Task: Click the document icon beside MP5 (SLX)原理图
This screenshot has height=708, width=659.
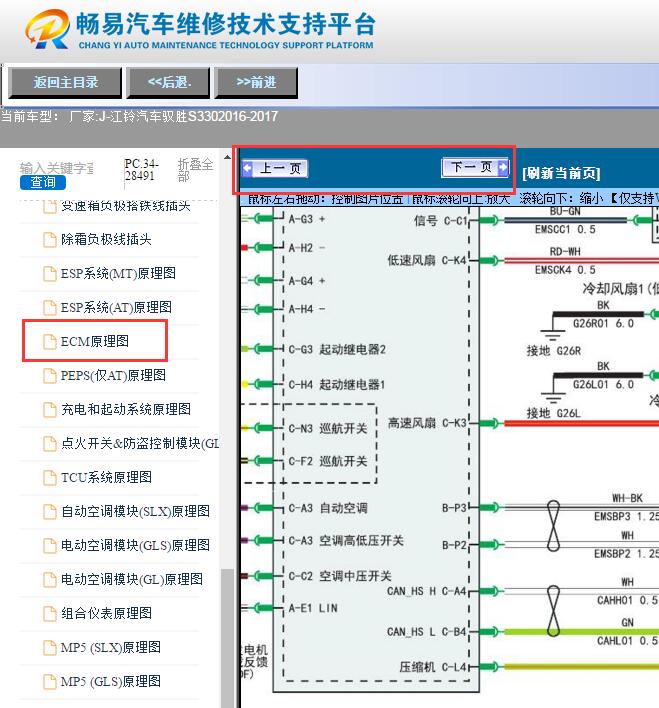Action: pyautogui.click(x=50, y=647)
